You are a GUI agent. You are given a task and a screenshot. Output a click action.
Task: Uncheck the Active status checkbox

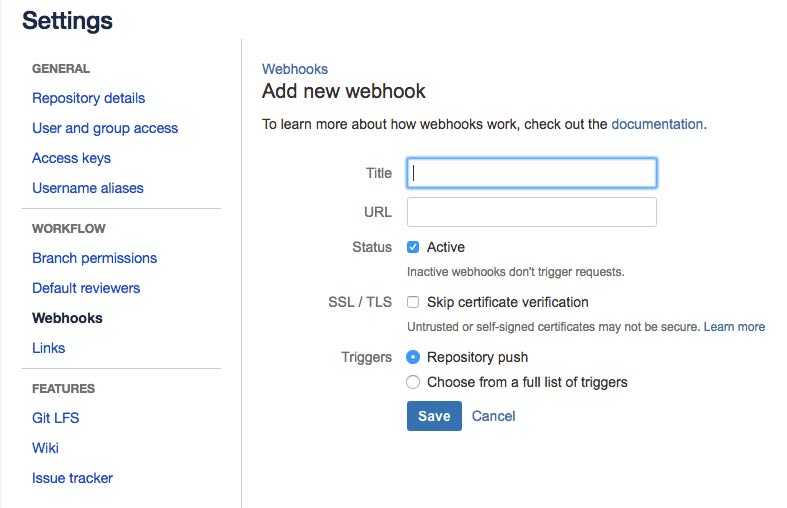(413, 247)
